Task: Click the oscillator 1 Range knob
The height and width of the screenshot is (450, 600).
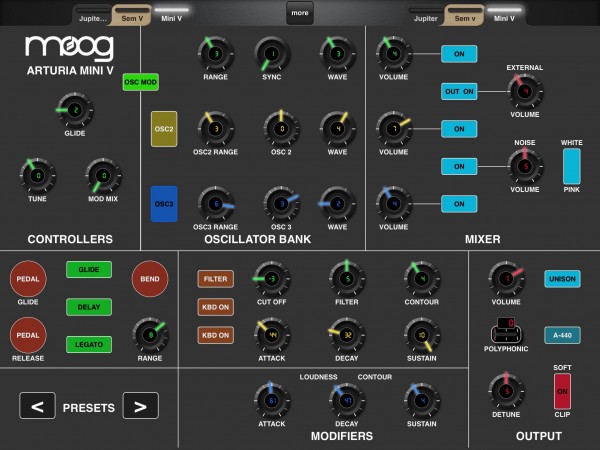Action: tap(216, 54)
